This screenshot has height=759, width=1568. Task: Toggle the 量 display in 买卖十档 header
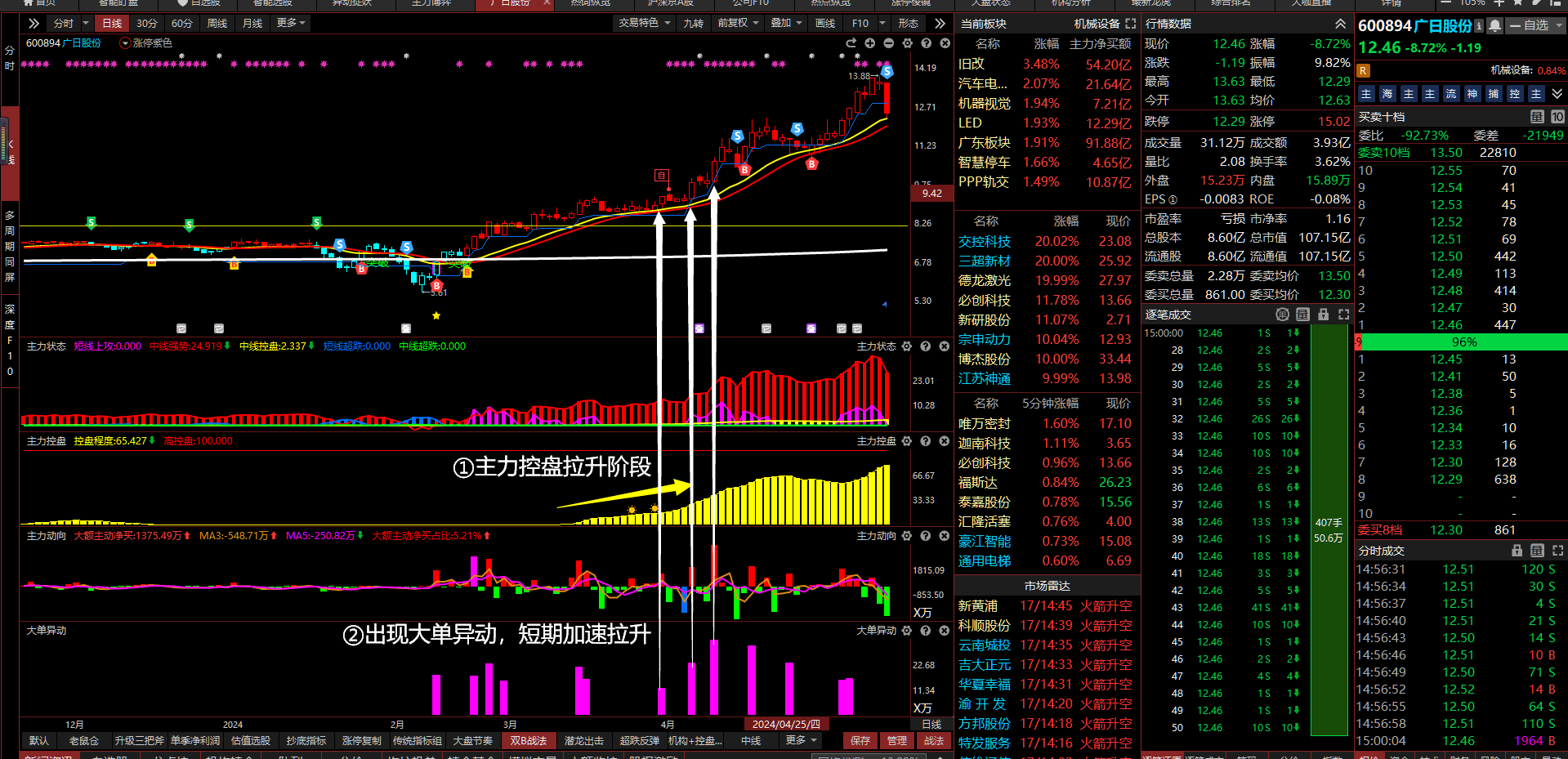click(1537, 117)
